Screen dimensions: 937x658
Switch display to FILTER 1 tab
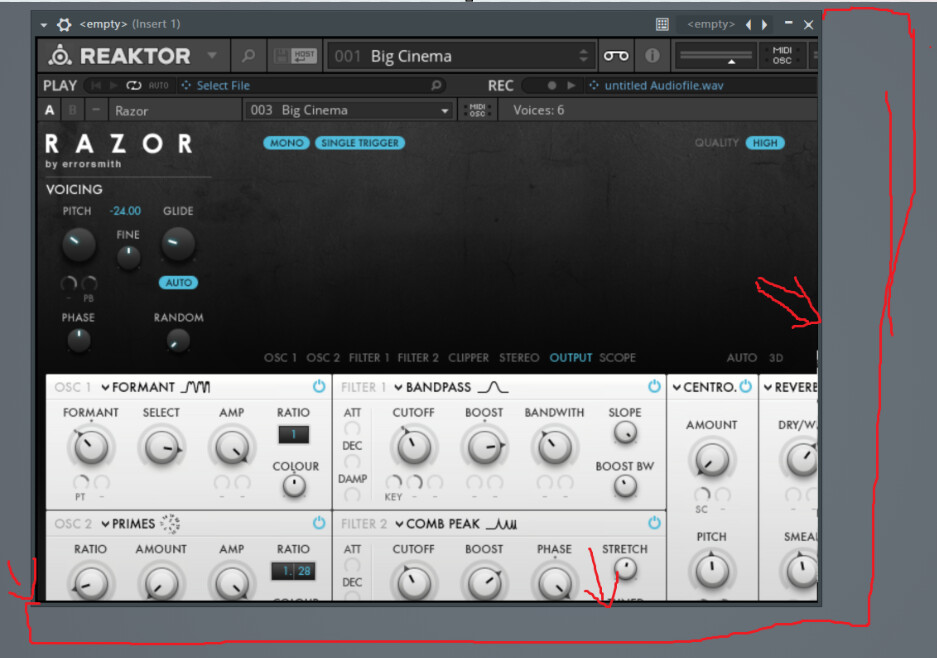tap(369, 357)
